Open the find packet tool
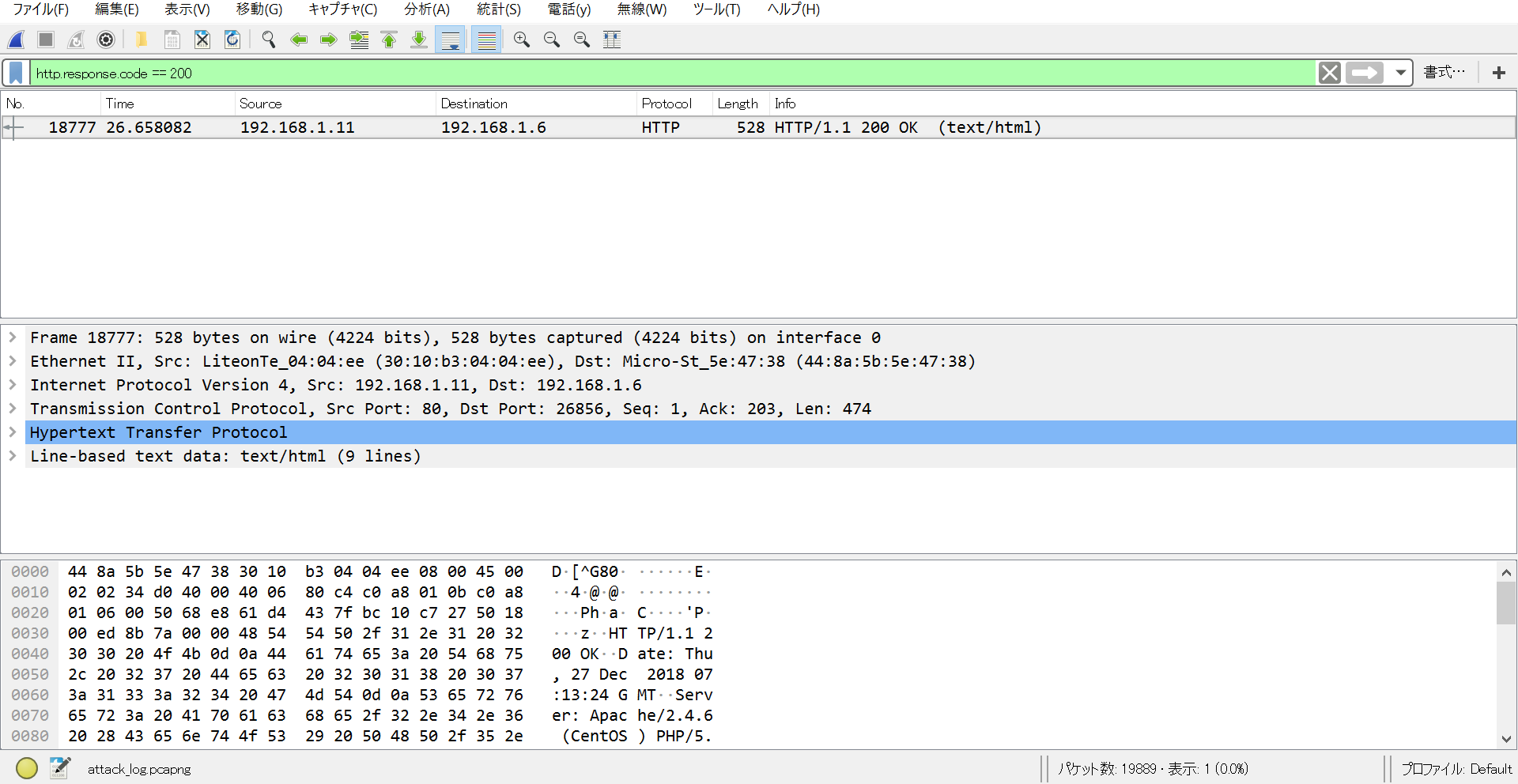 [x=268, y=40]
